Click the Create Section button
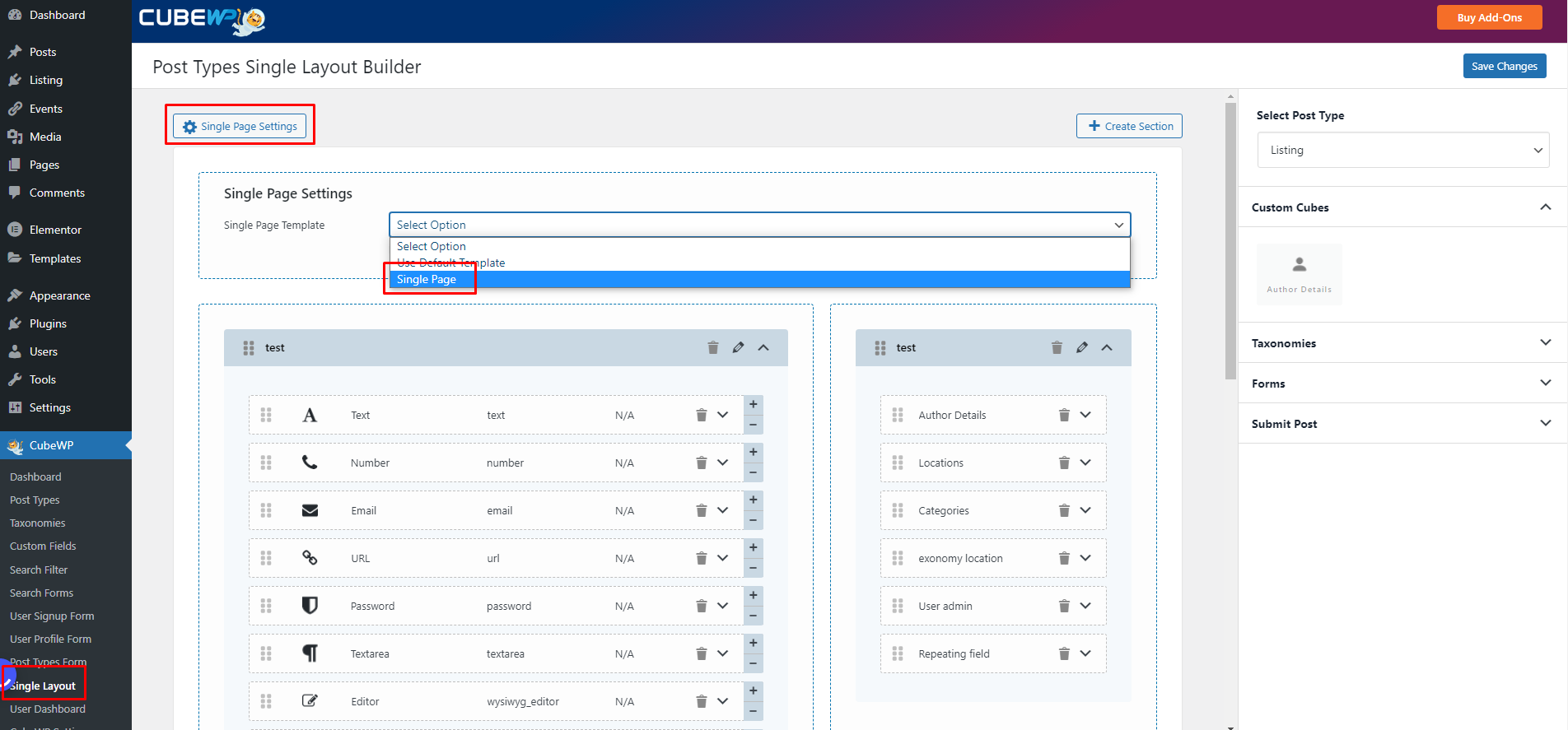Screen dimensions: 1568x730 click(x=1130, y=126)
